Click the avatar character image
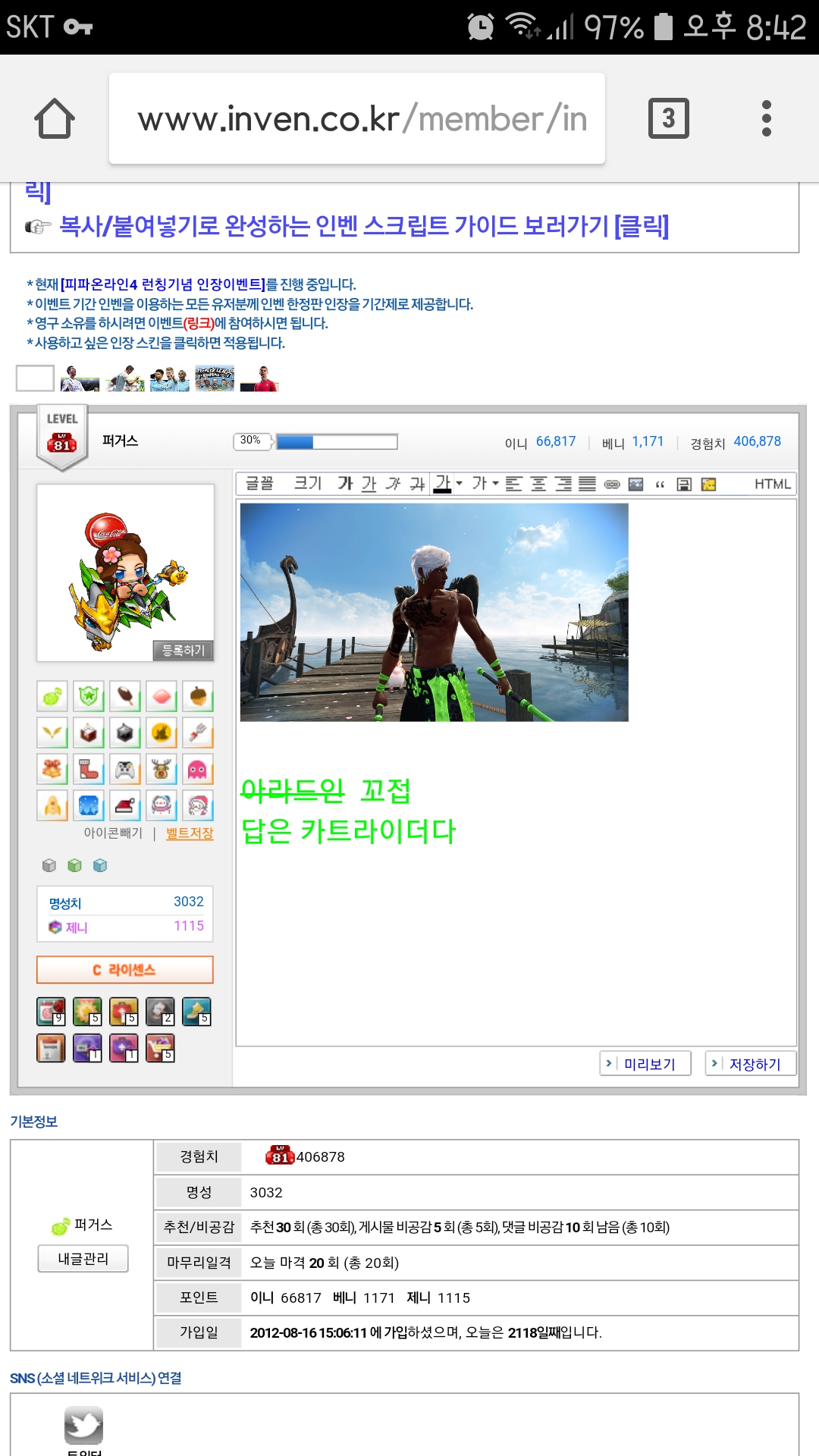This screenshot has width=819, height=1456. (127, 582)
